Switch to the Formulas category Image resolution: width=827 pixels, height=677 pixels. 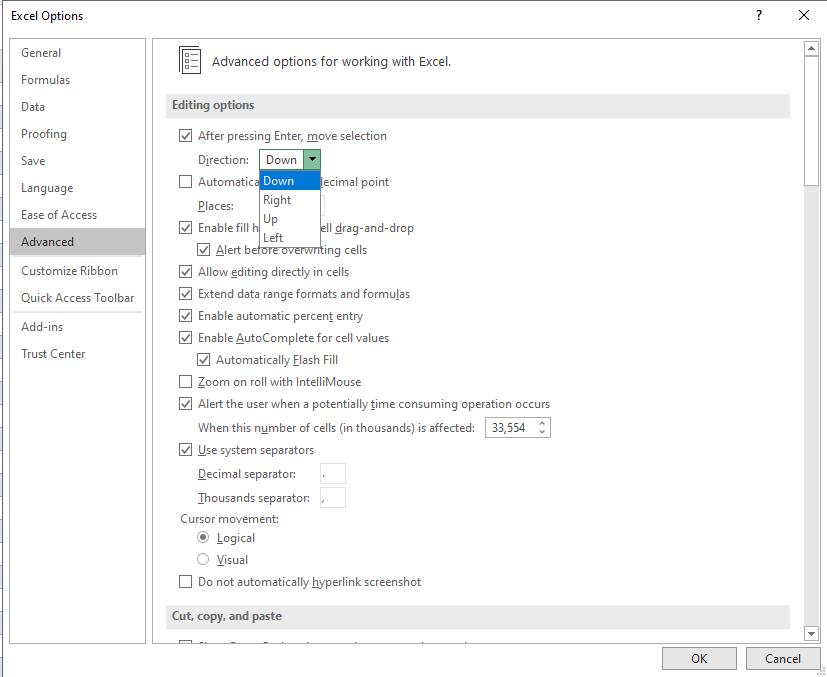(45, 79)
